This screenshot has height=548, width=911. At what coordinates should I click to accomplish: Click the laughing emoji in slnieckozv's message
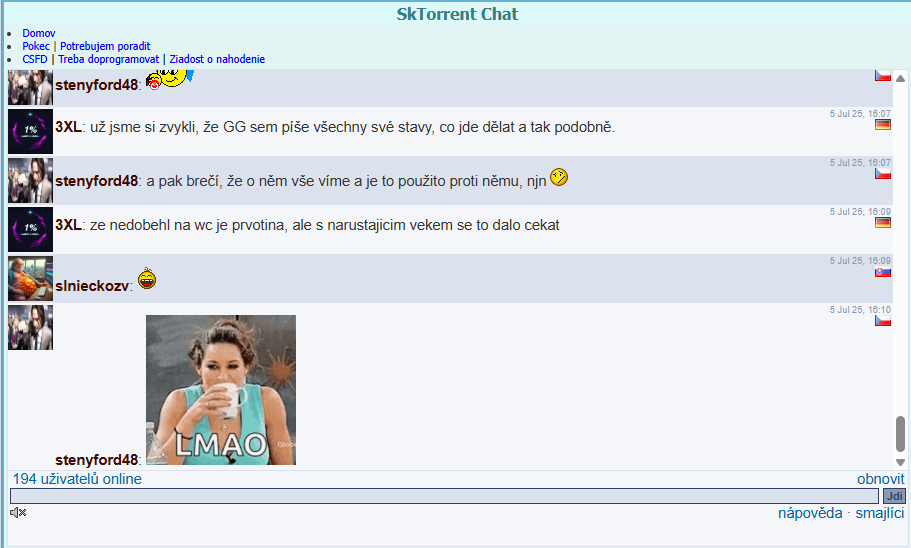coord(147,280)
